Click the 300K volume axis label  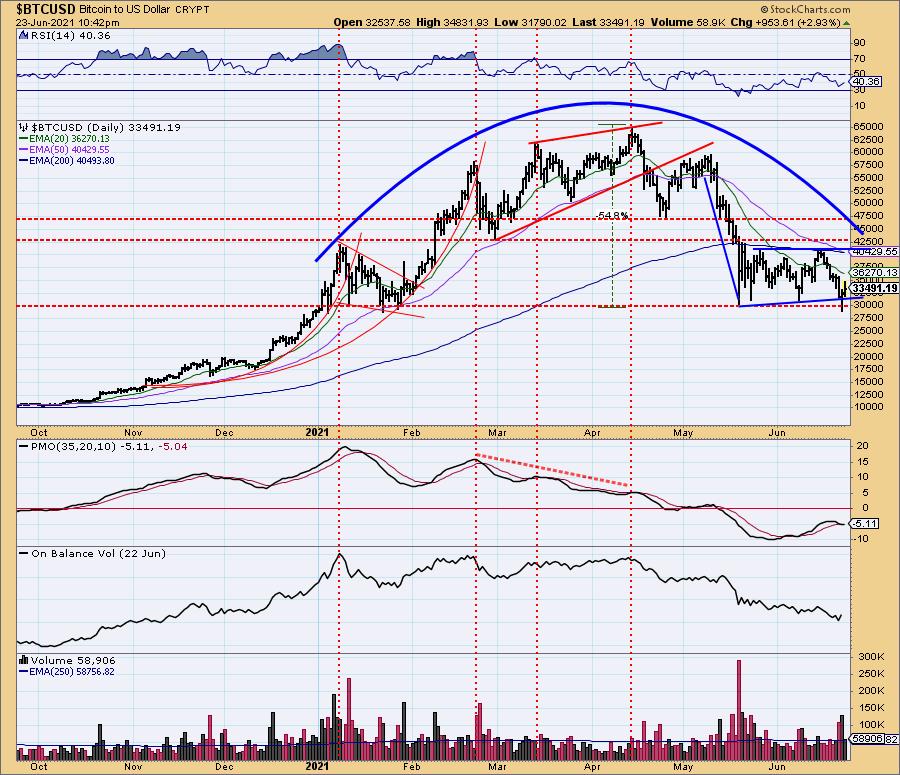tap(871, 657)
